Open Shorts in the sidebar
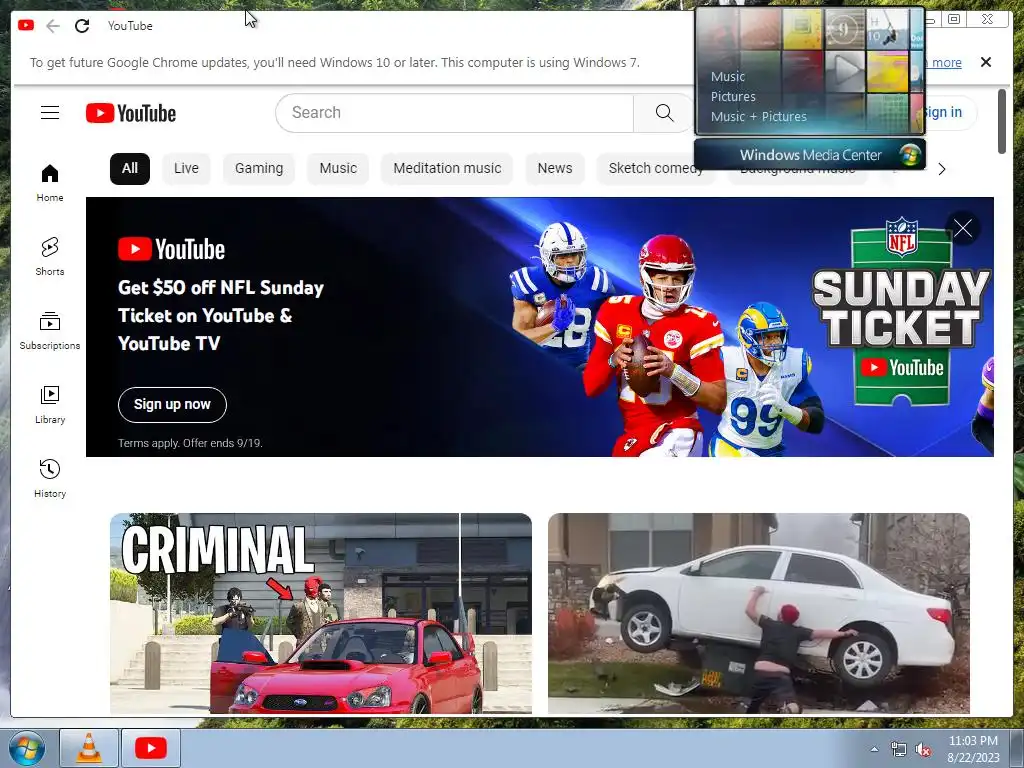 tap(50, 257)
